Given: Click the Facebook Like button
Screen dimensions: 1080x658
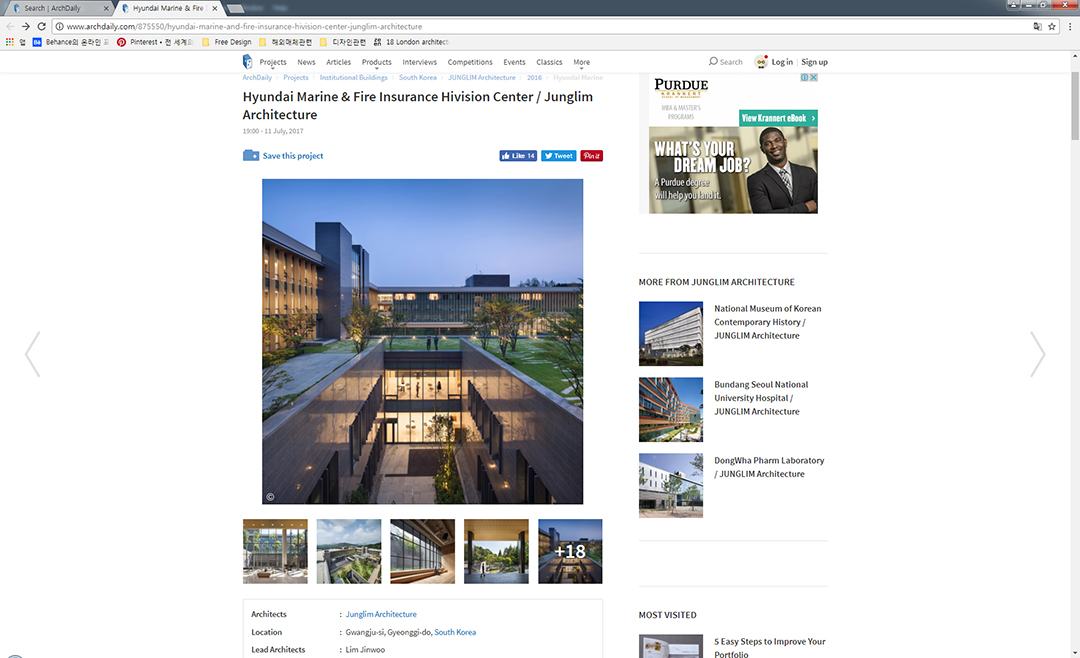Looking at the screenshot, I should click(x=518, y=156).
